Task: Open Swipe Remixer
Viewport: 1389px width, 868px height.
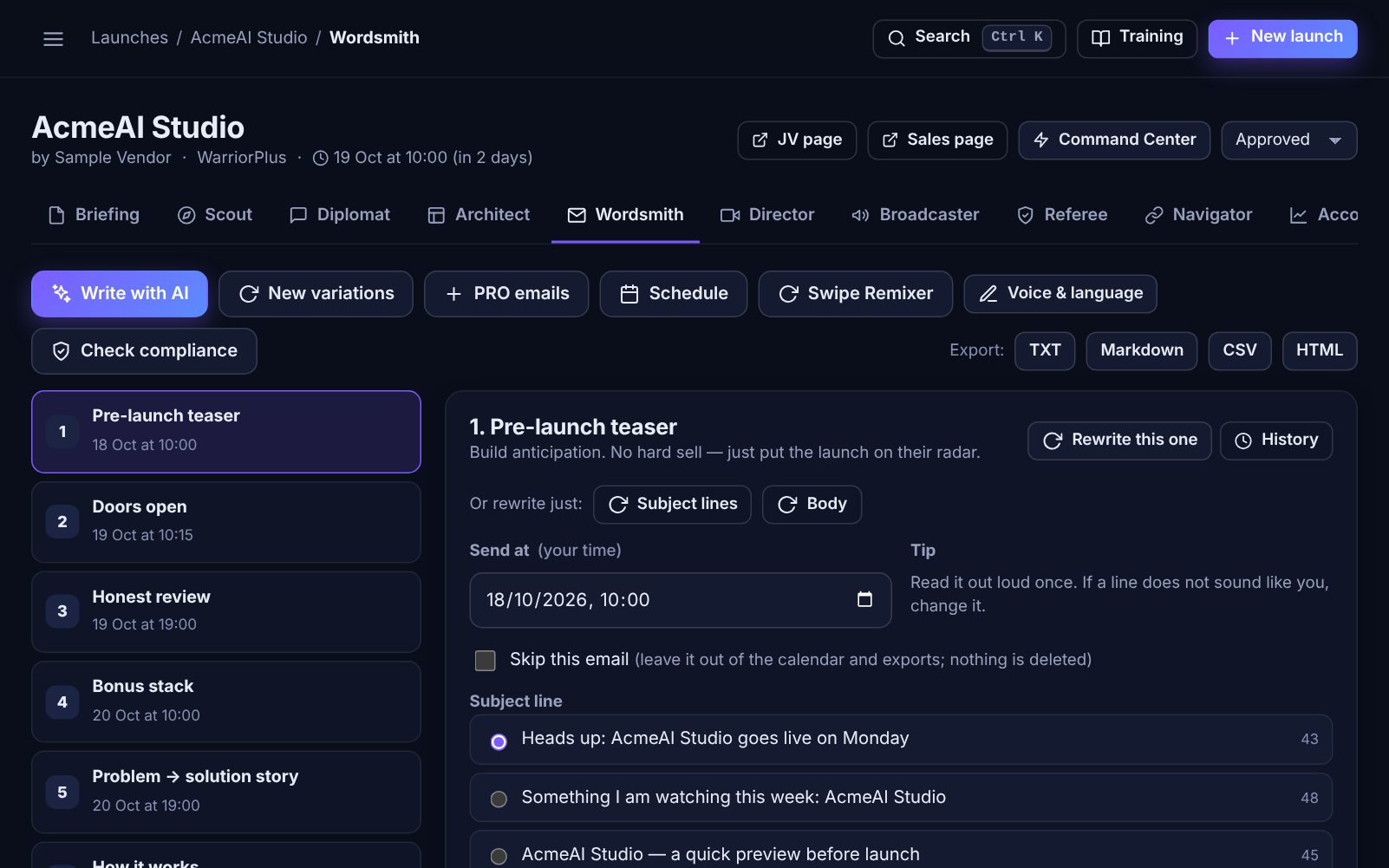Action: click(855, 294)
